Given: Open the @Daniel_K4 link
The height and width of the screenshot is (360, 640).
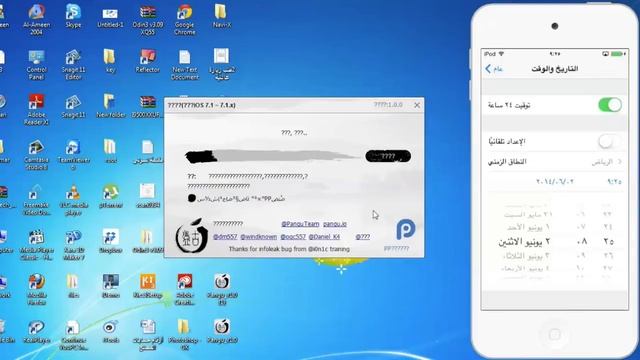Looking at the screenshot, I should click(x=324, y=237).
